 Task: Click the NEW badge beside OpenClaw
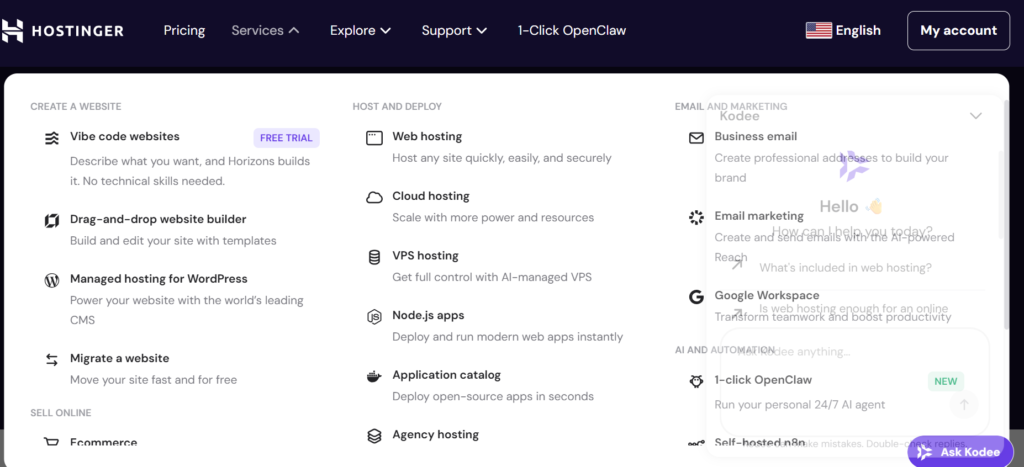click(x=946, y=381)
